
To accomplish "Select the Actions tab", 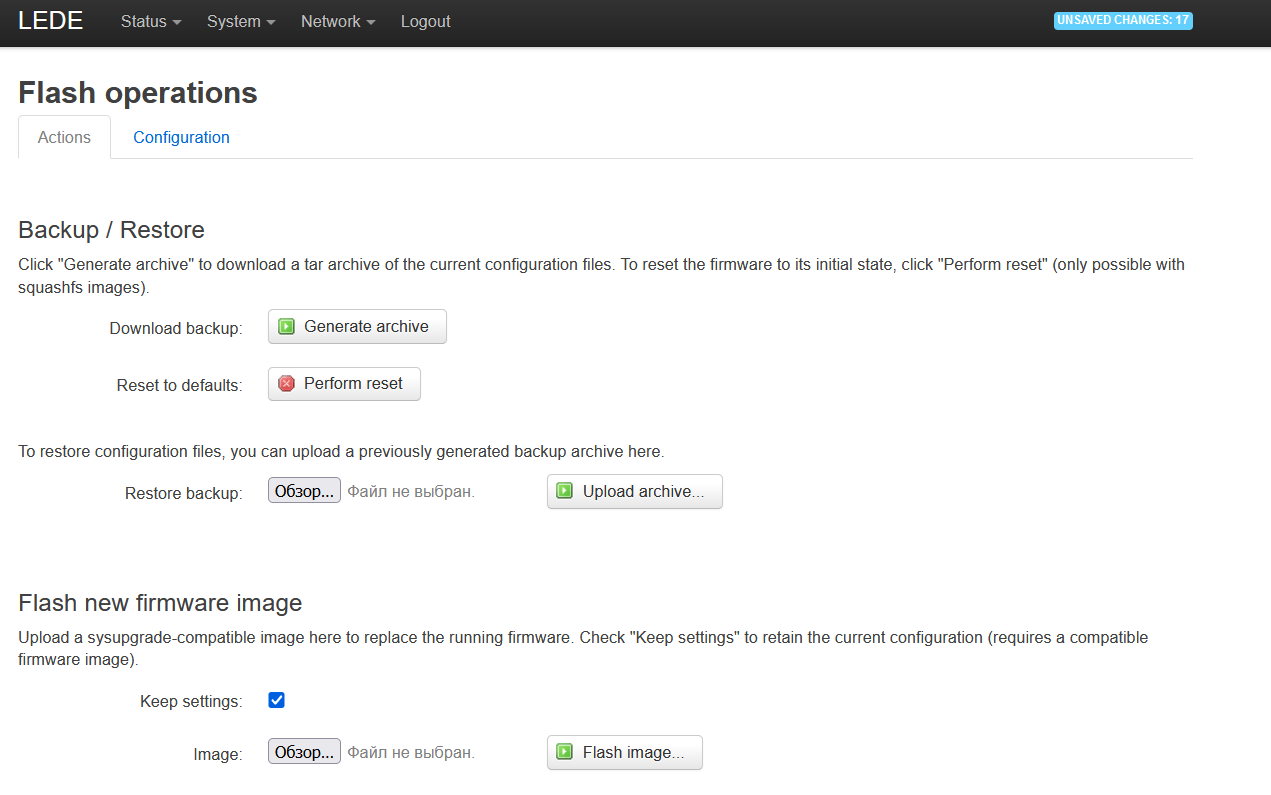I will point(64,138).
